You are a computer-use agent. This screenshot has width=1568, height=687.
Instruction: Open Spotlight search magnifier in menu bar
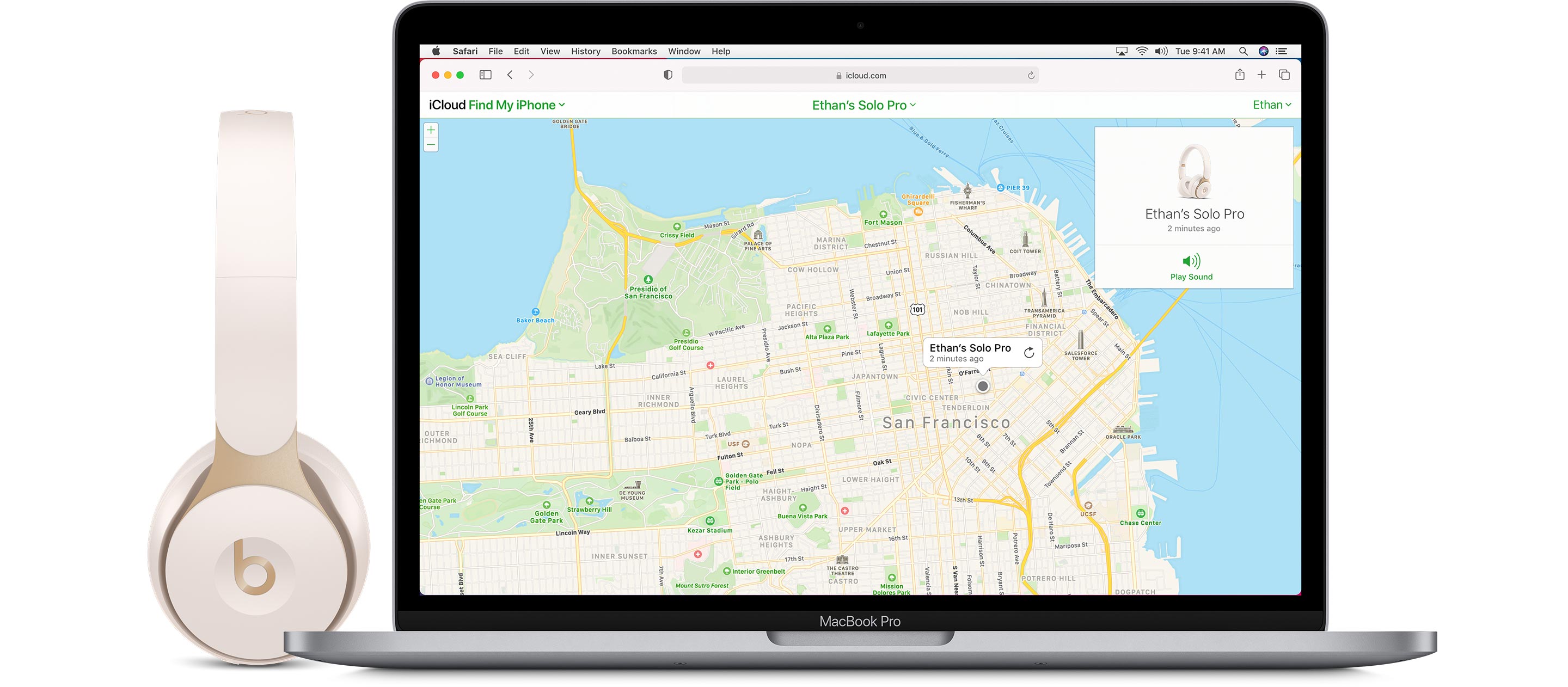coord(1243,51)
